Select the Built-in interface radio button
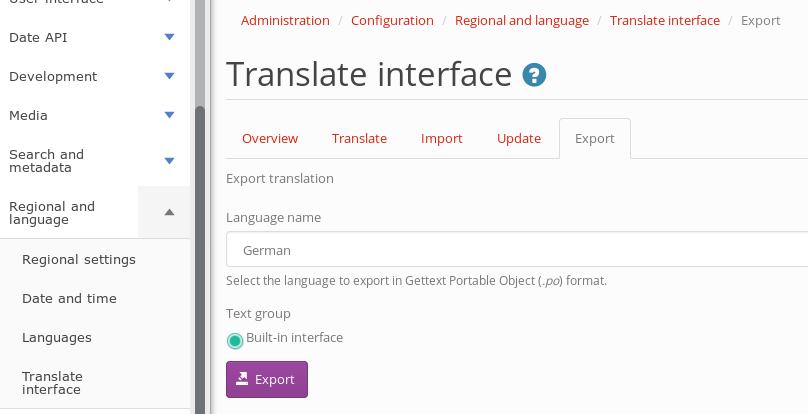 [235, 340]
